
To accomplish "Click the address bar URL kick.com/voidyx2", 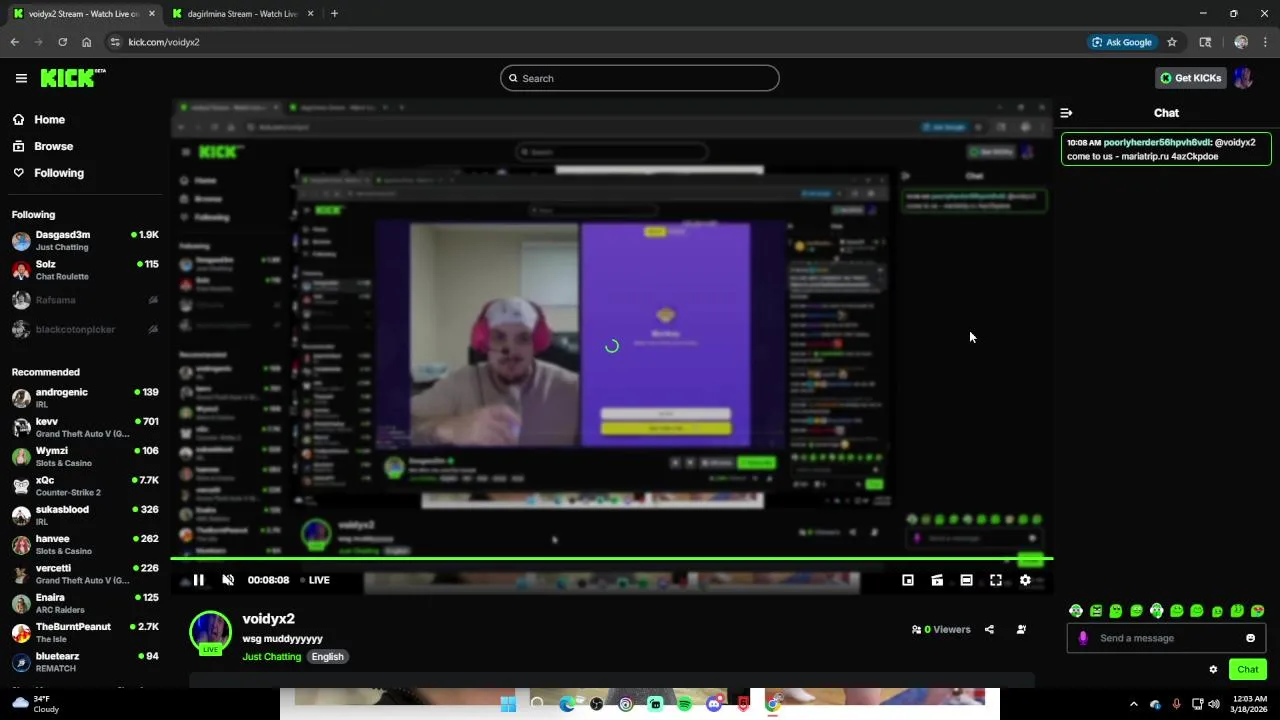I will coord(164,42).
